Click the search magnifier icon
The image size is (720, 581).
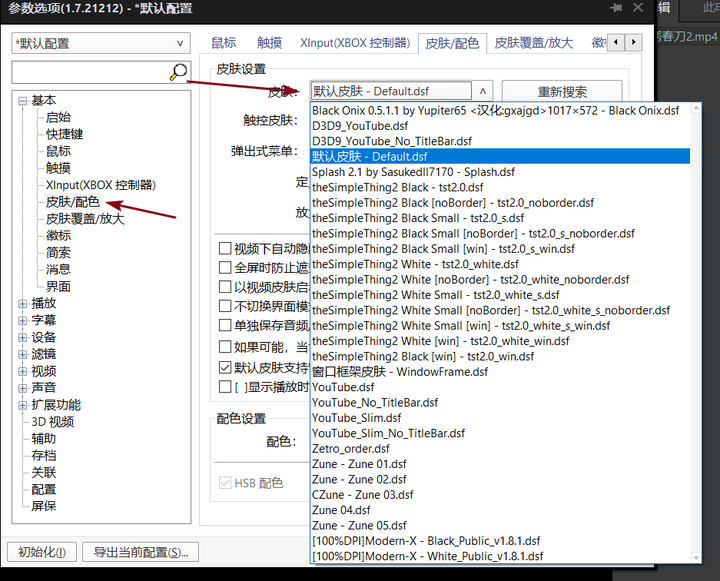[x=178, y=72]
